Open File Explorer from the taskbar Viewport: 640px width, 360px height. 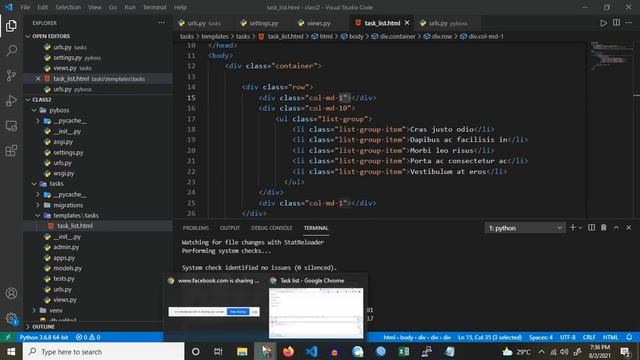coord(242,351)
